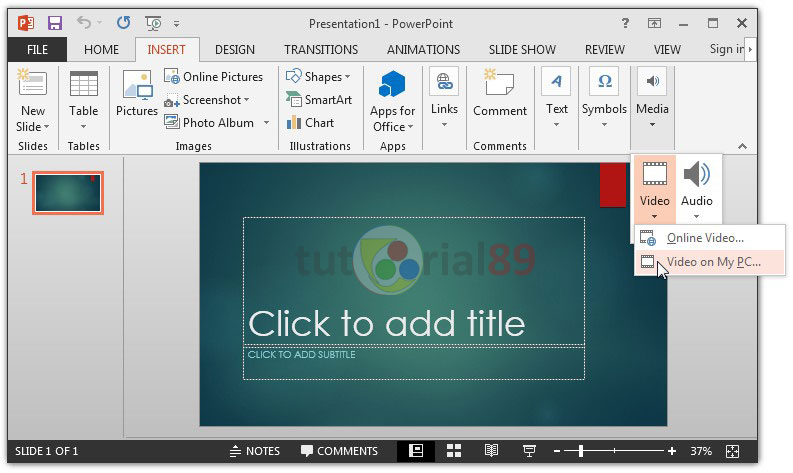Viewport: 793px width, 473px height.
Task: Click the New Slide icon
Action: pos(32,84)
